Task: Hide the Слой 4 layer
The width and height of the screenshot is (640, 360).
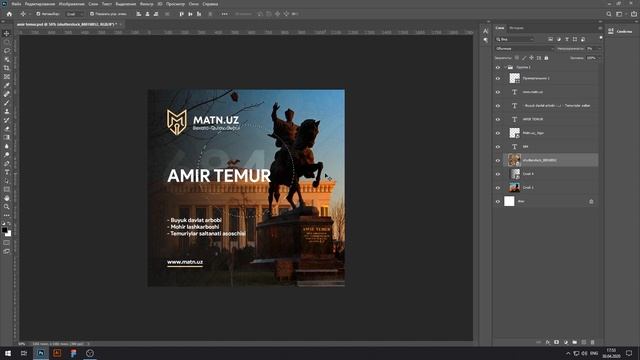Action: (498, 174)
